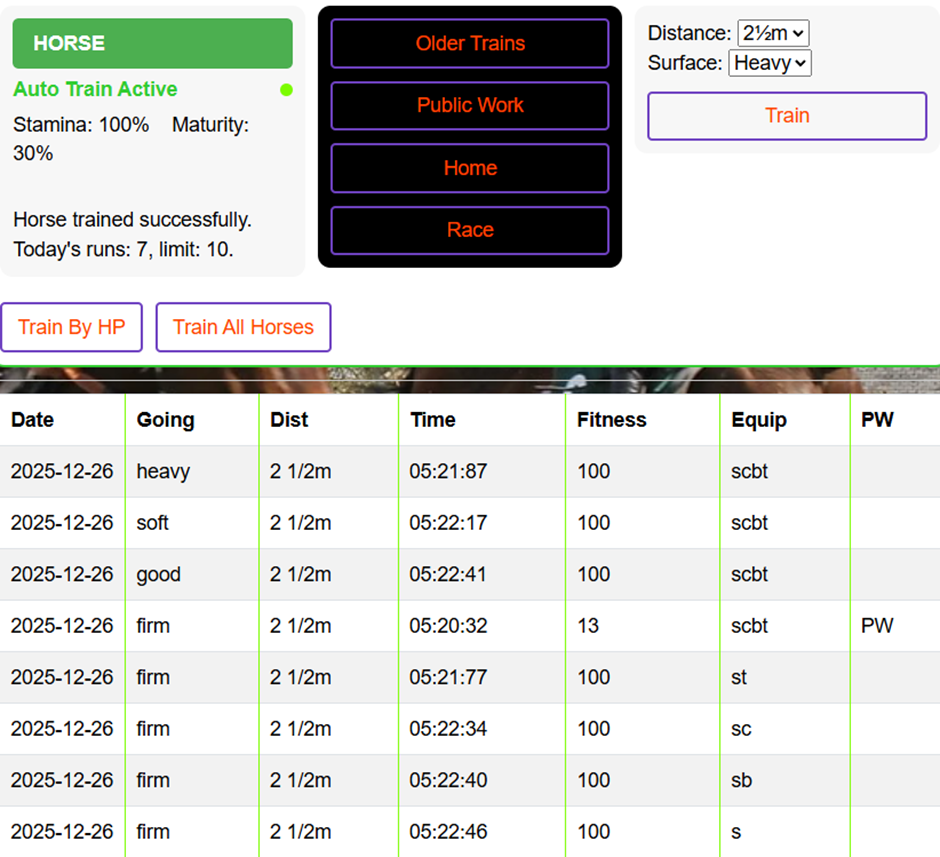Open Older Trains

(x=470, y=44)
